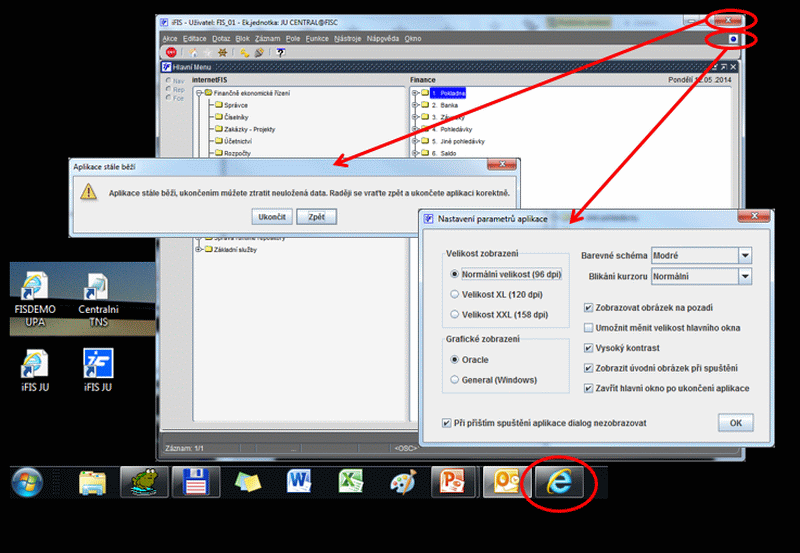Select Normální velikost (96 dpi) radio button
This screenshot has width=800, height=553.
455,274
